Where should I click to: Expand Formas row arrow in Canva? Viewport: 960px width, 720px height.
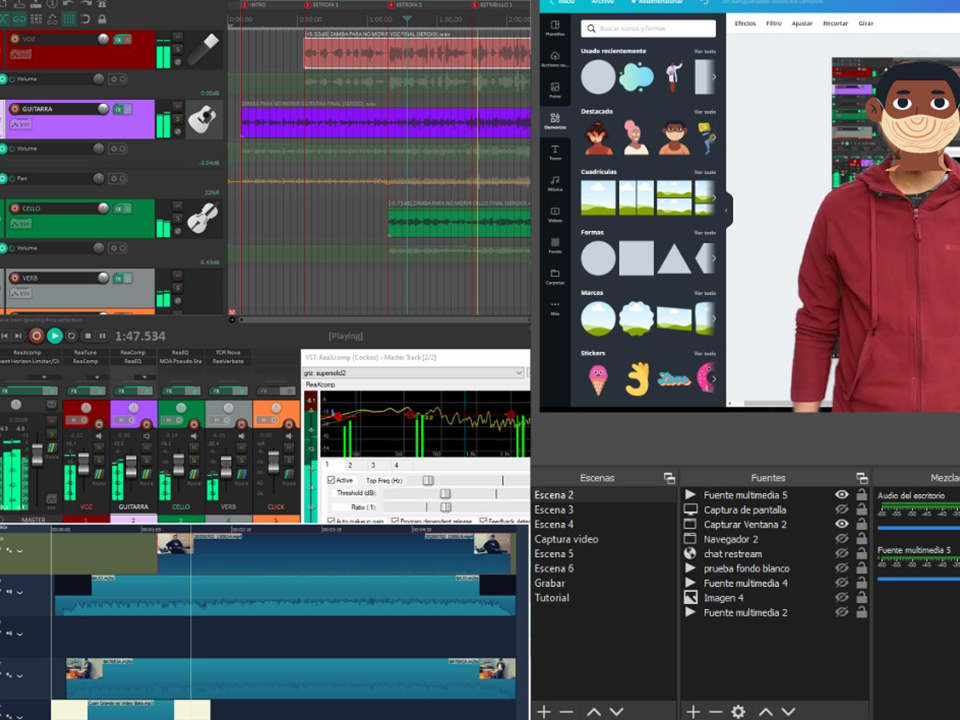click(713, 258)
